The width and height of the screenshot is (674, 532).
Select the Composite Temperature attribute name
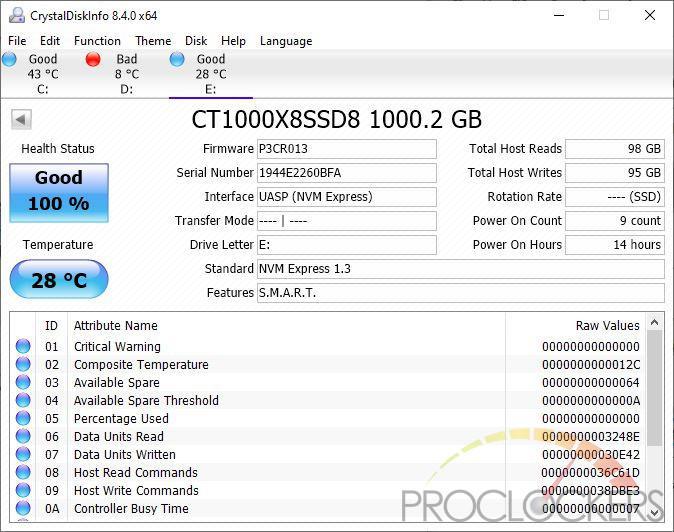(x=141, y=364)
